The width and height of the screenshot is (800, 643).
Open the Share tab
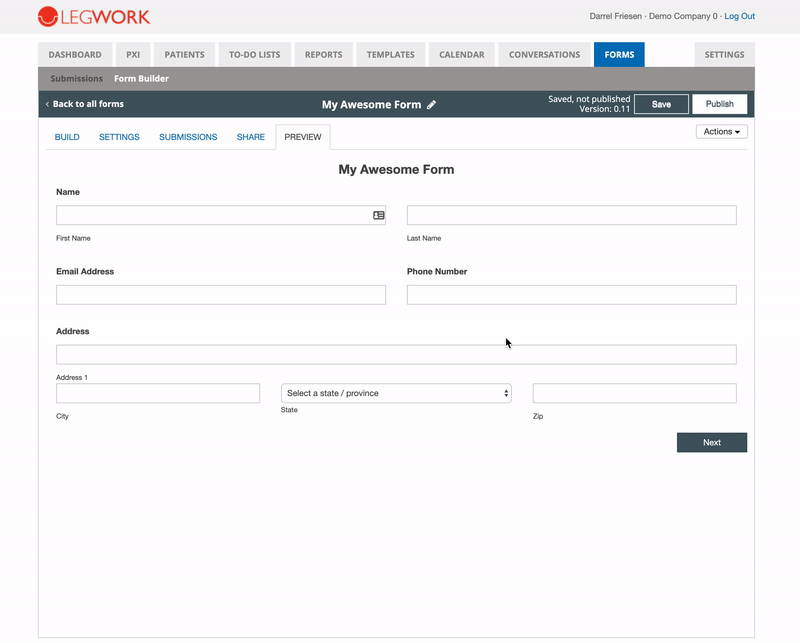(x=250, y=137)
